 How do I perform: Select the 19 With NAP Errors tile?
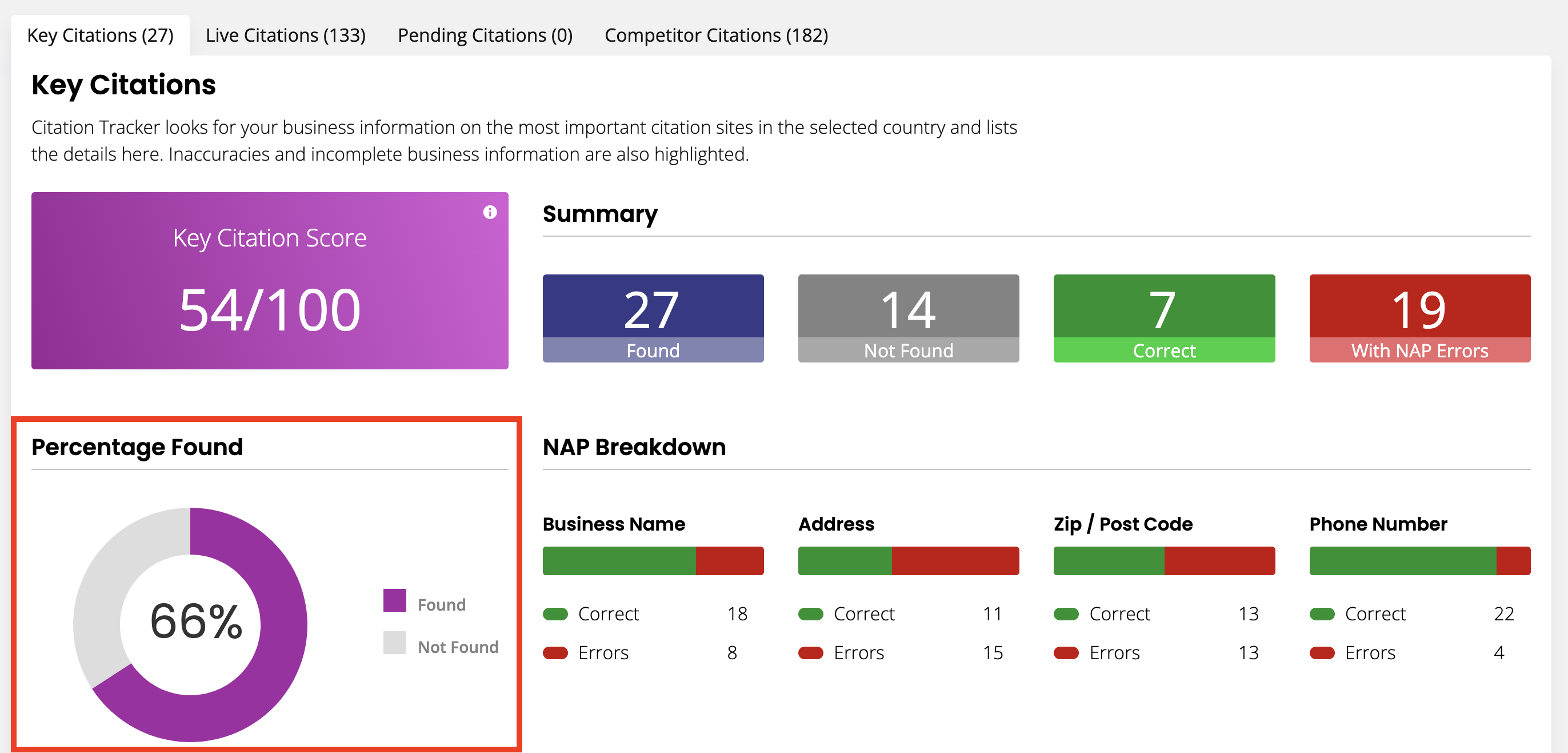pyautogui.click(x=1419, y=318)
